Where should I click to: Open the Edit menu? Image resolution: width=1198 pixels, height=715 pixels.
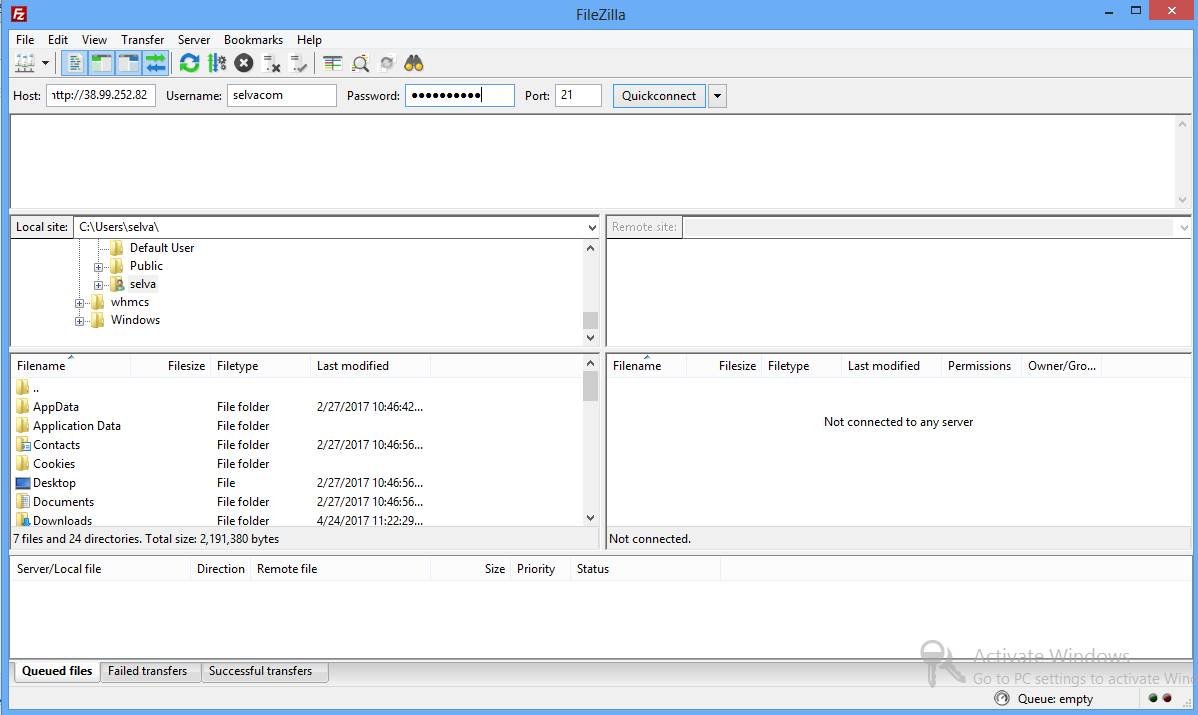58,40
